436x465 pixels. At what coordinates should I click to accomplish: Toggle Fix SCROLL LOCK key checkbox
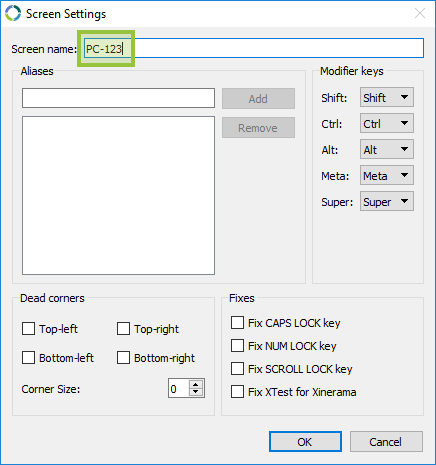pyautogui.click(x=237, y=369)
